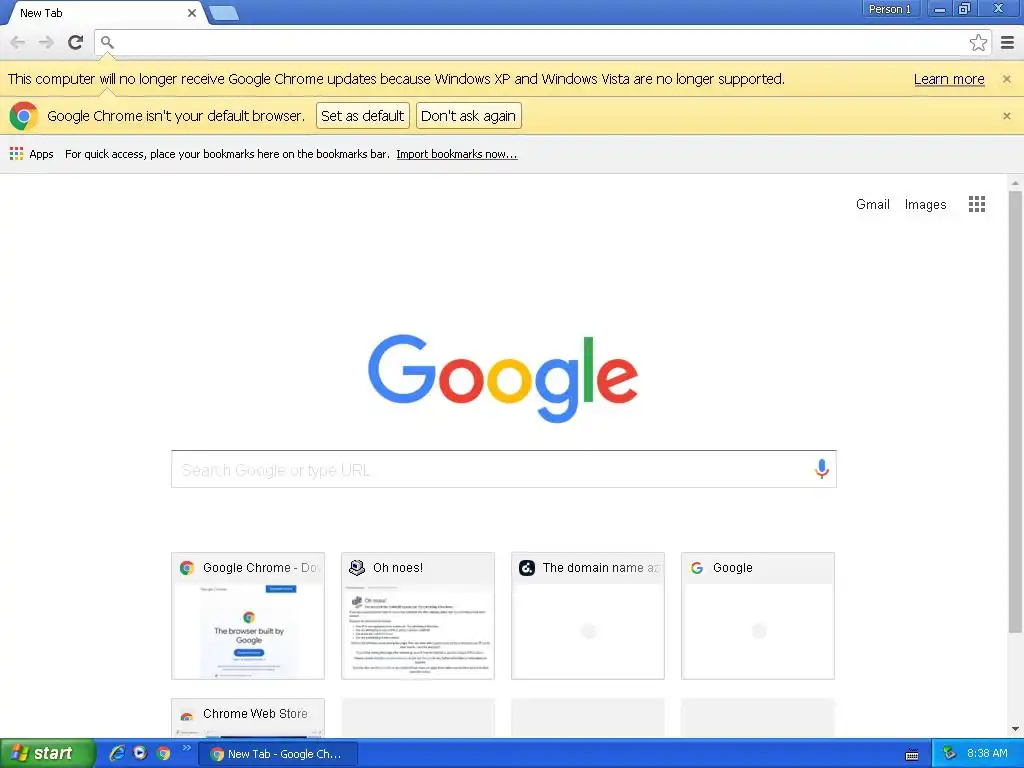Viewport: 1024px width, 768px height.
Task: Click the forward navigation arrow
Action: tap(46, 42)
